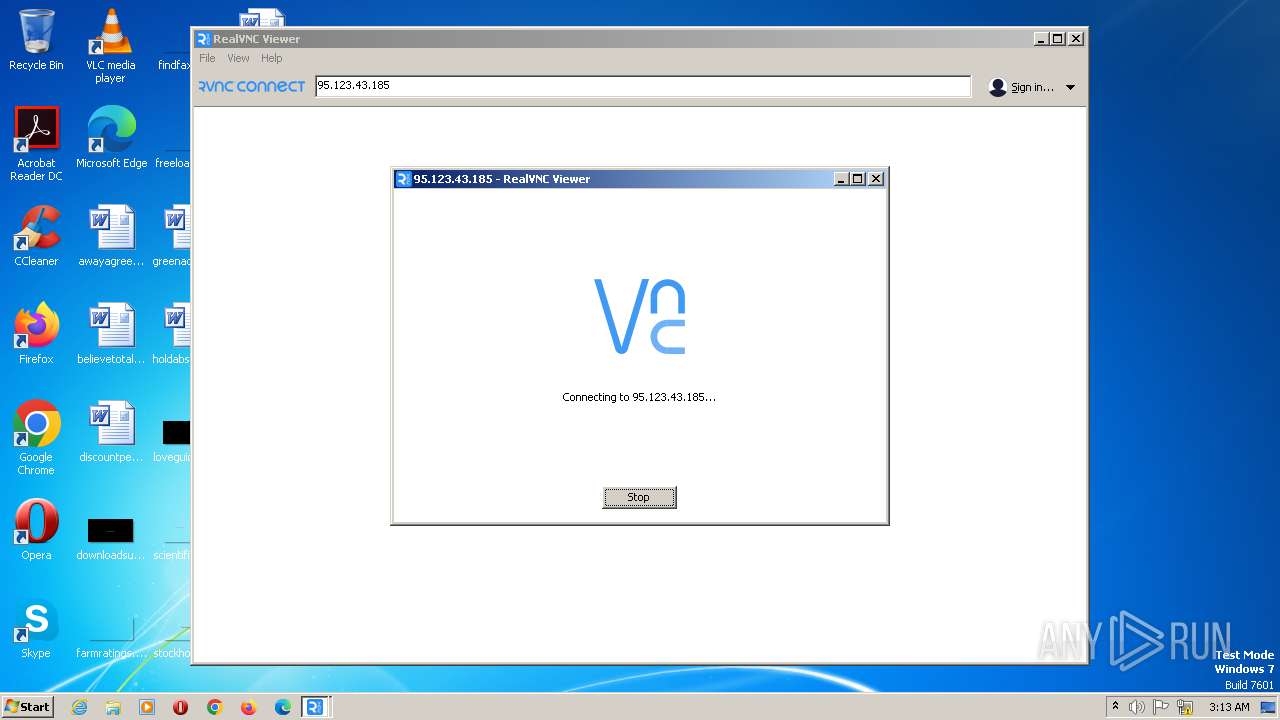The height and width of the screenshot is (720, 1280).
Task: Open Recycle Bin desktop icon
Action: click(36, 40)
